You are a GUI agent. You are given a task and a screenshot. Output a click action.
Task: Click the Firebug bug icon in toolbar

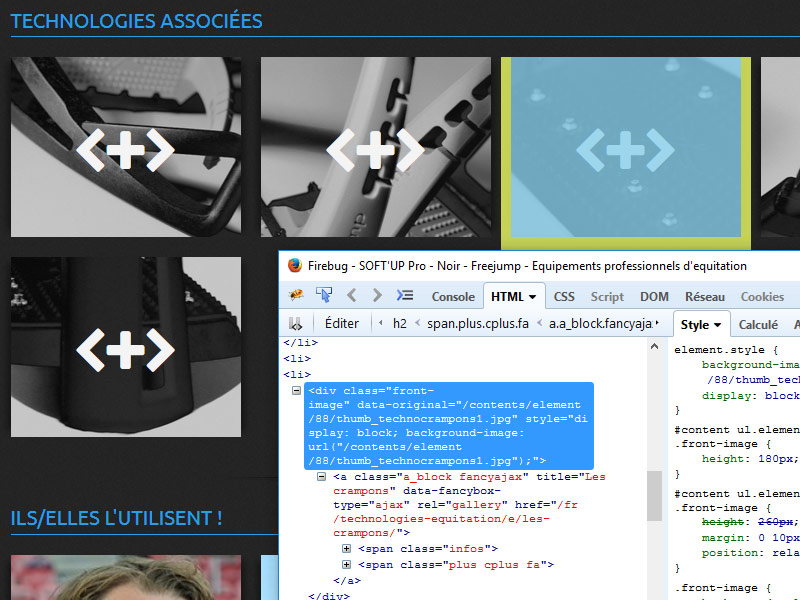[296, 295]
